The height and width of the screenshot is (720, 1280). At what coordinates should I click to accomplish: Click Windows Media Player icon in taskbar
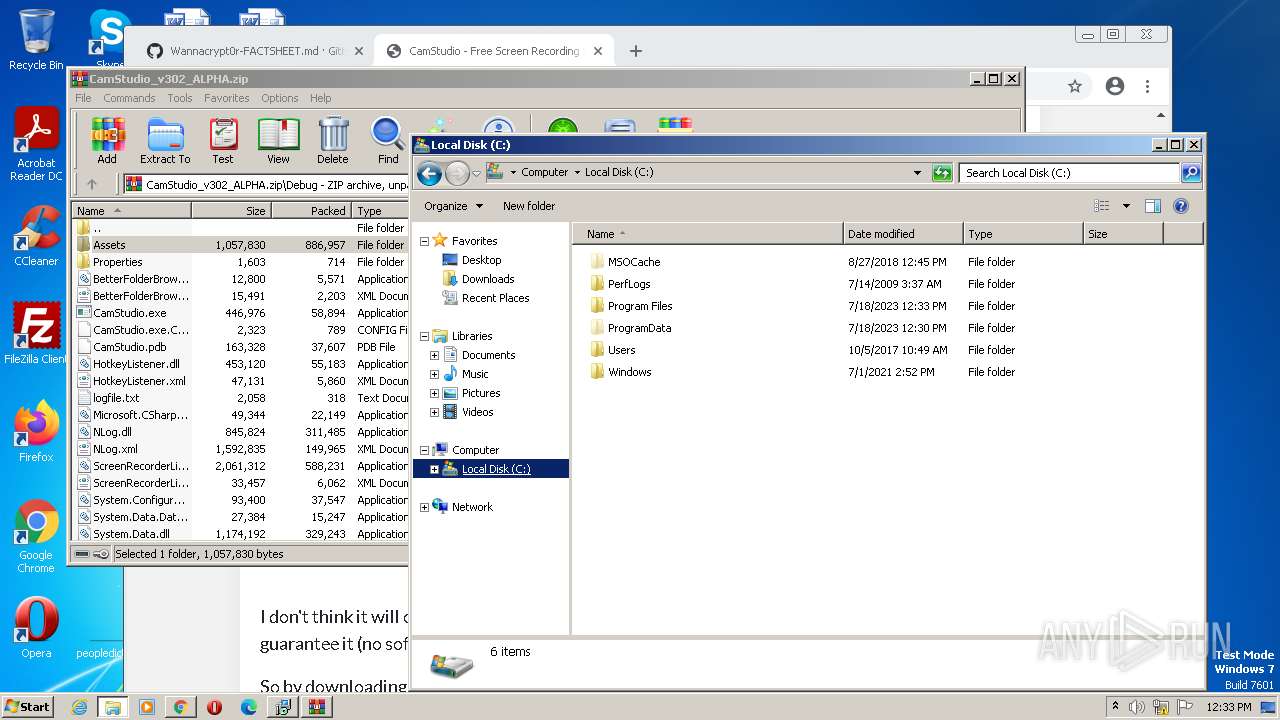[147, 707]
